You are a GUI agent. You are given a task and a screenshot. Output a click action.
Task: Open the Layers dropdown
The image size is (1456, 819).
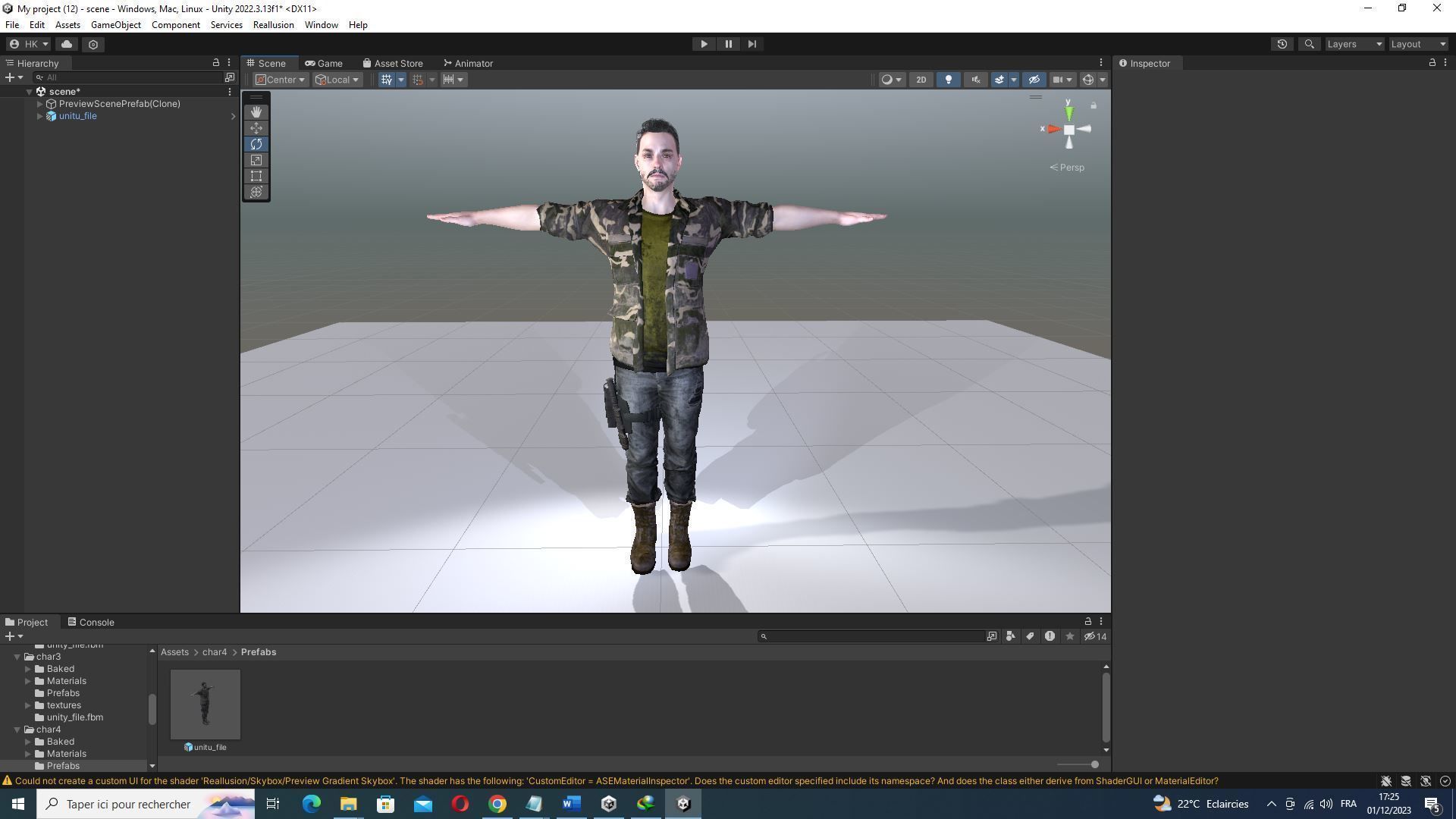click(x=1354, y=44)
